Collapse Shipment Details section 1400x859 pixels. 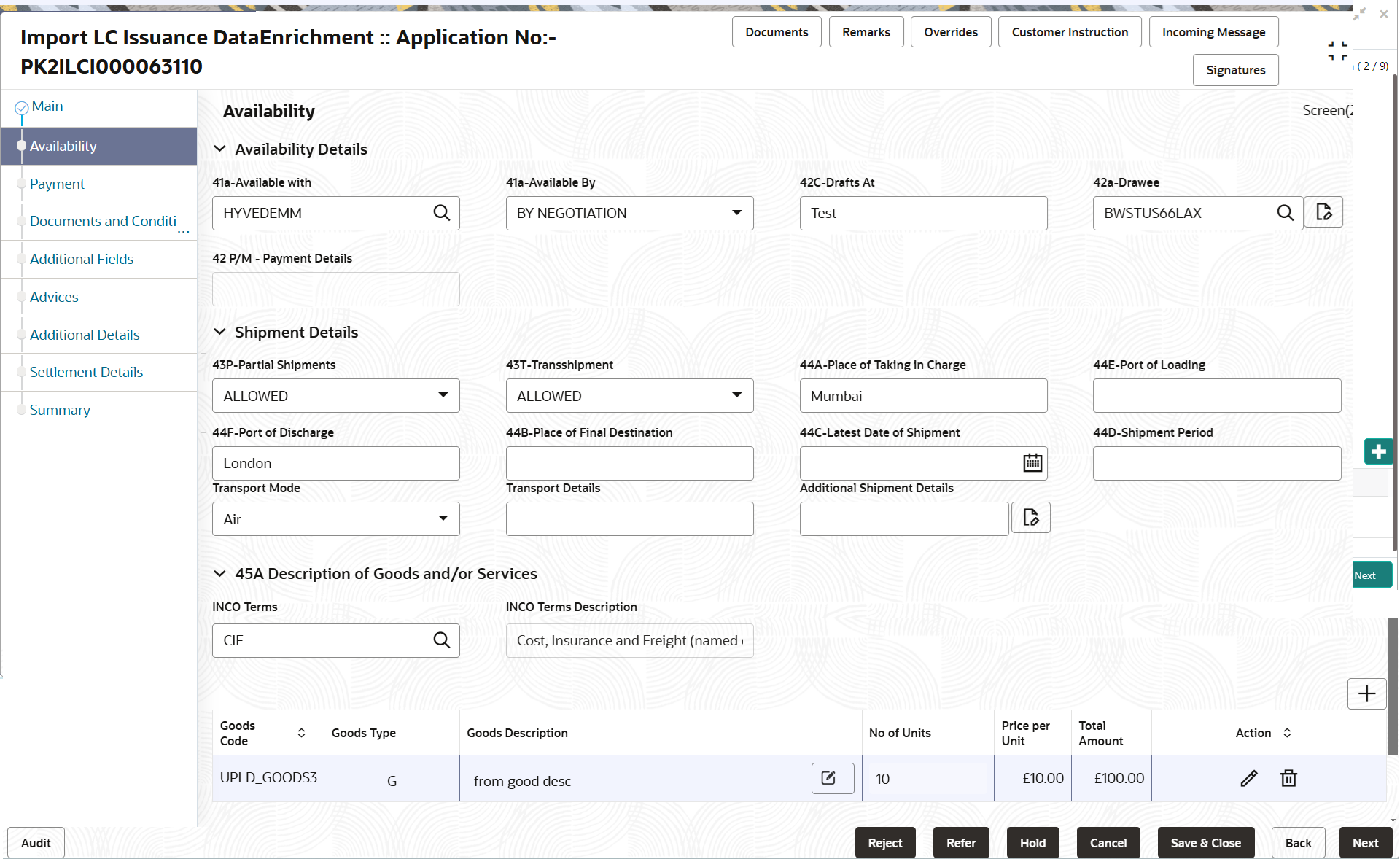coord(219,332)
